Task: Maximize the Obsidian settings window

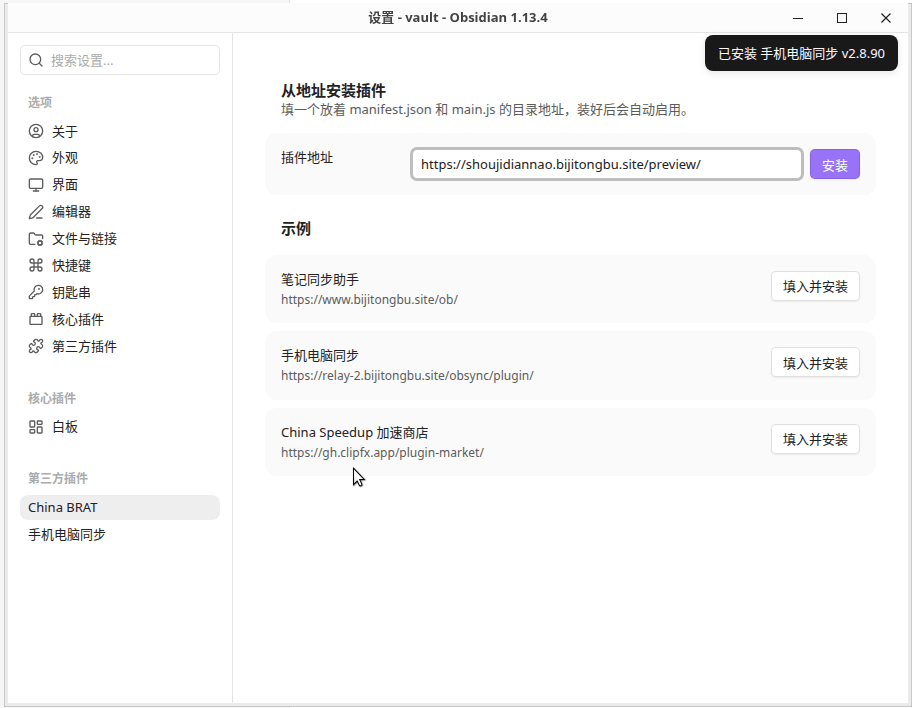Action: pos(842,18)
